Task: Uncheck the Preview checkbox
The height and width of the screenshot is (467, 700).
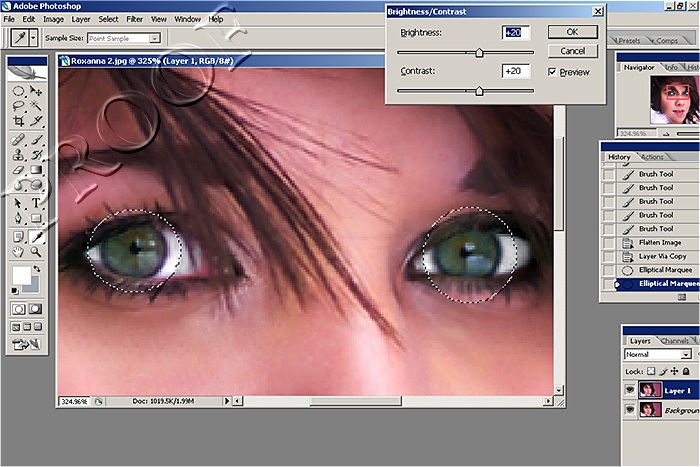Action: [552, 72]
